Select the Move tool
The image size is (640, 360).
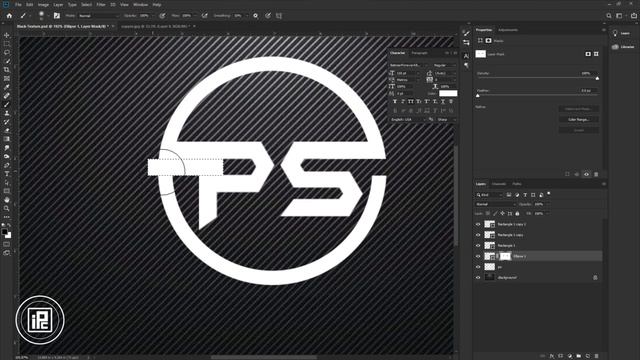click(7, 35)
